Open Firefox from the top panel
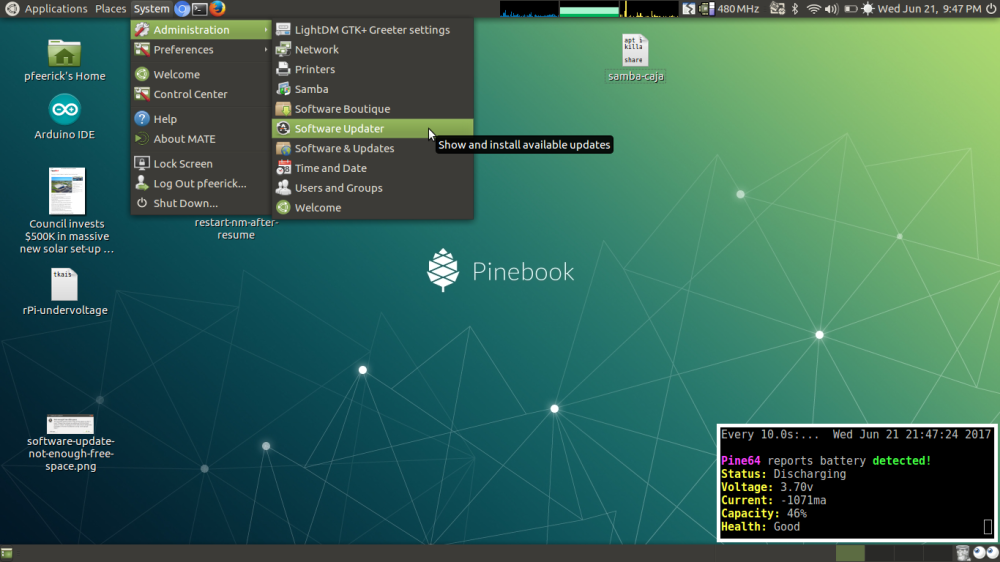This screenshot has width=1000, height=562. 217,9
